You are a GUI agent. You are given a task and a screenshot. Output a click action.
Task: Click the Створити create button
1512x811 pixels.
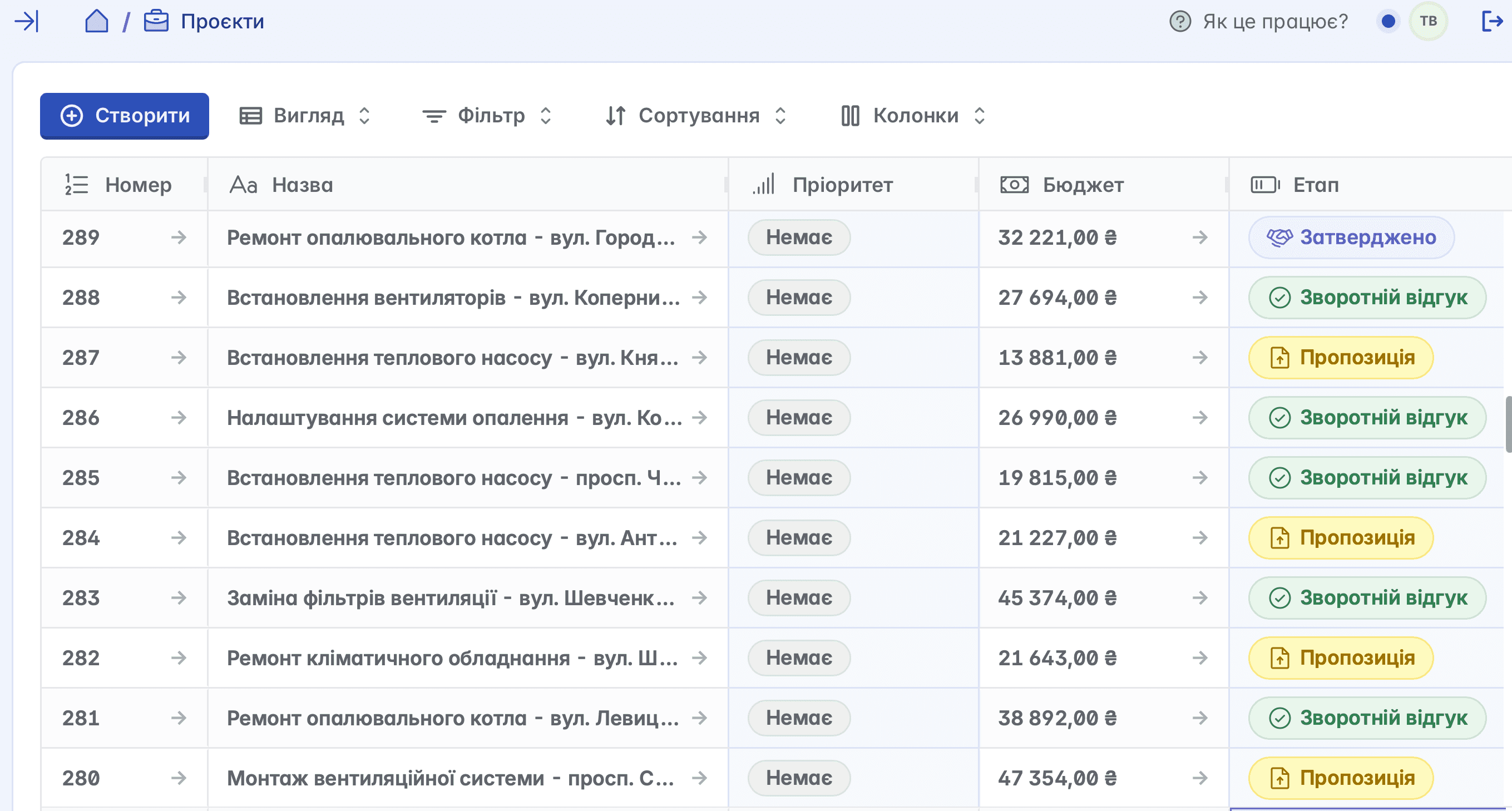click(x=125, y=116)
